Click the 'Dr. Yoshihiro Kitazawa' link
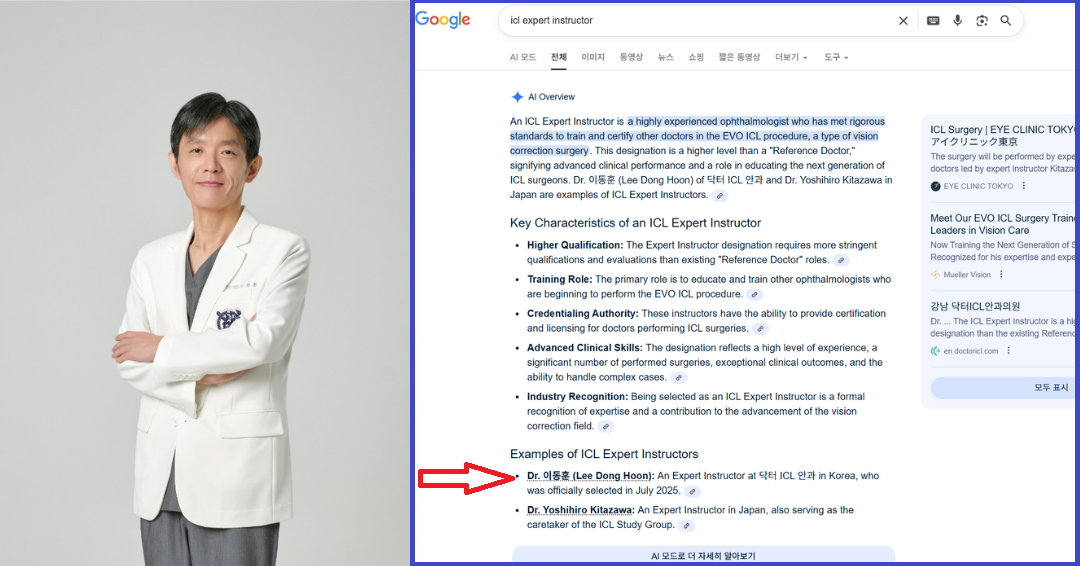The image size is (1080, 566). pyautogui.click(x=580, y=510)
